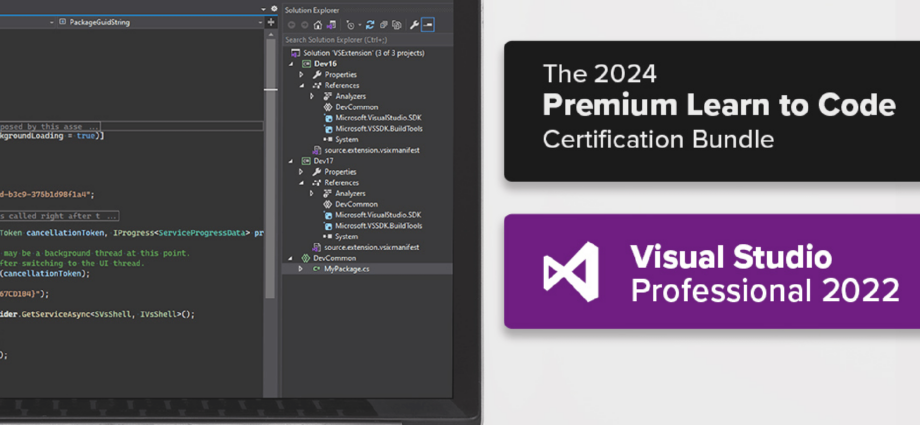Image resolution: width=920 pixels, height=425 pixels.
Task: Click the Sync with Active Document icon
Action: tap(369, 24)
